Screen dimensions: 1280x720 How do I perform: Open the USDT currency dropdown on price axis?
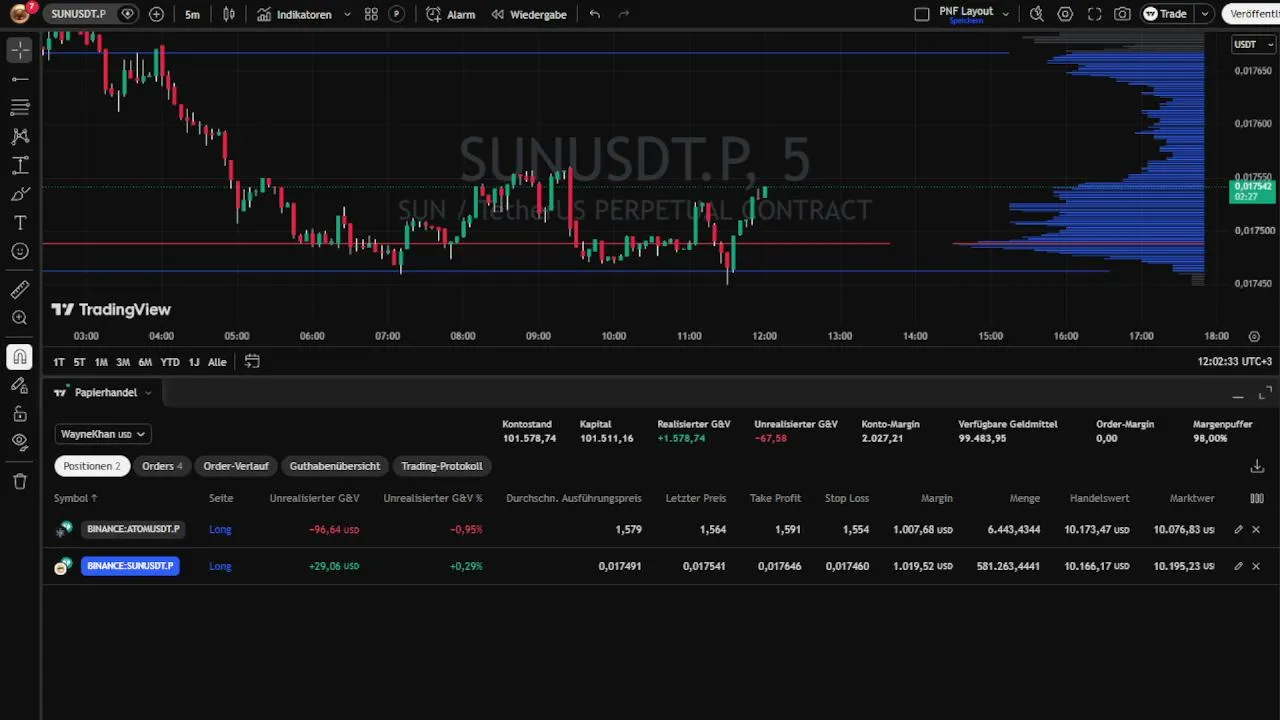tap(1253, 44)
